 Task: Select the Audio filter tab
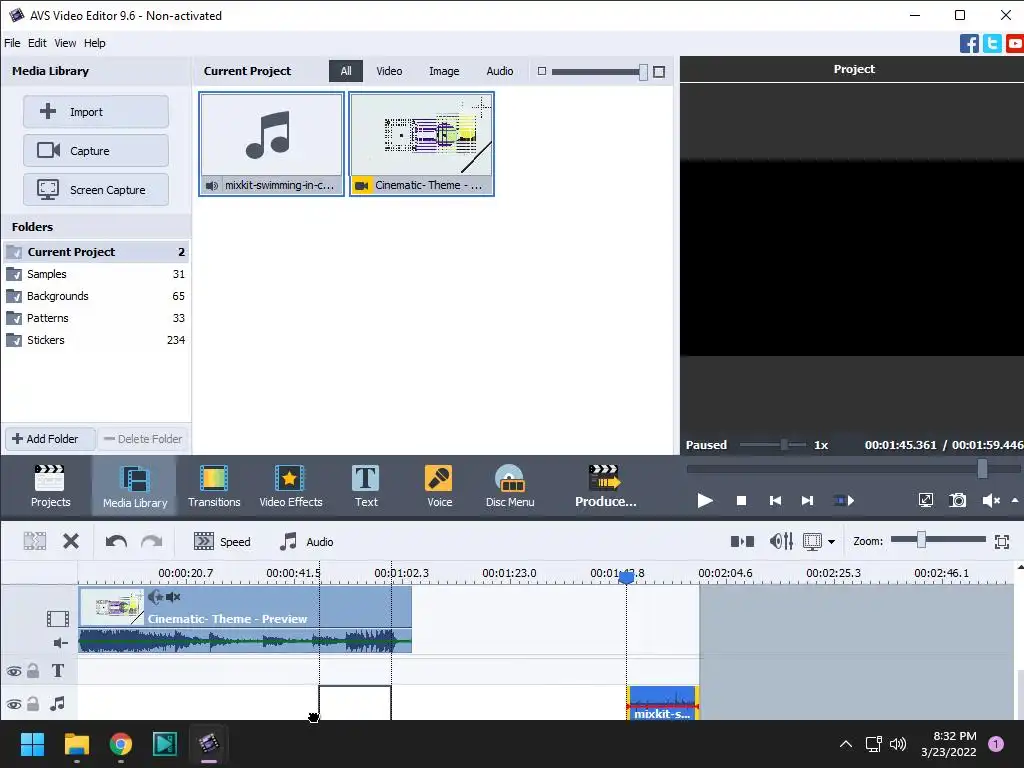[x=500, y=71]
